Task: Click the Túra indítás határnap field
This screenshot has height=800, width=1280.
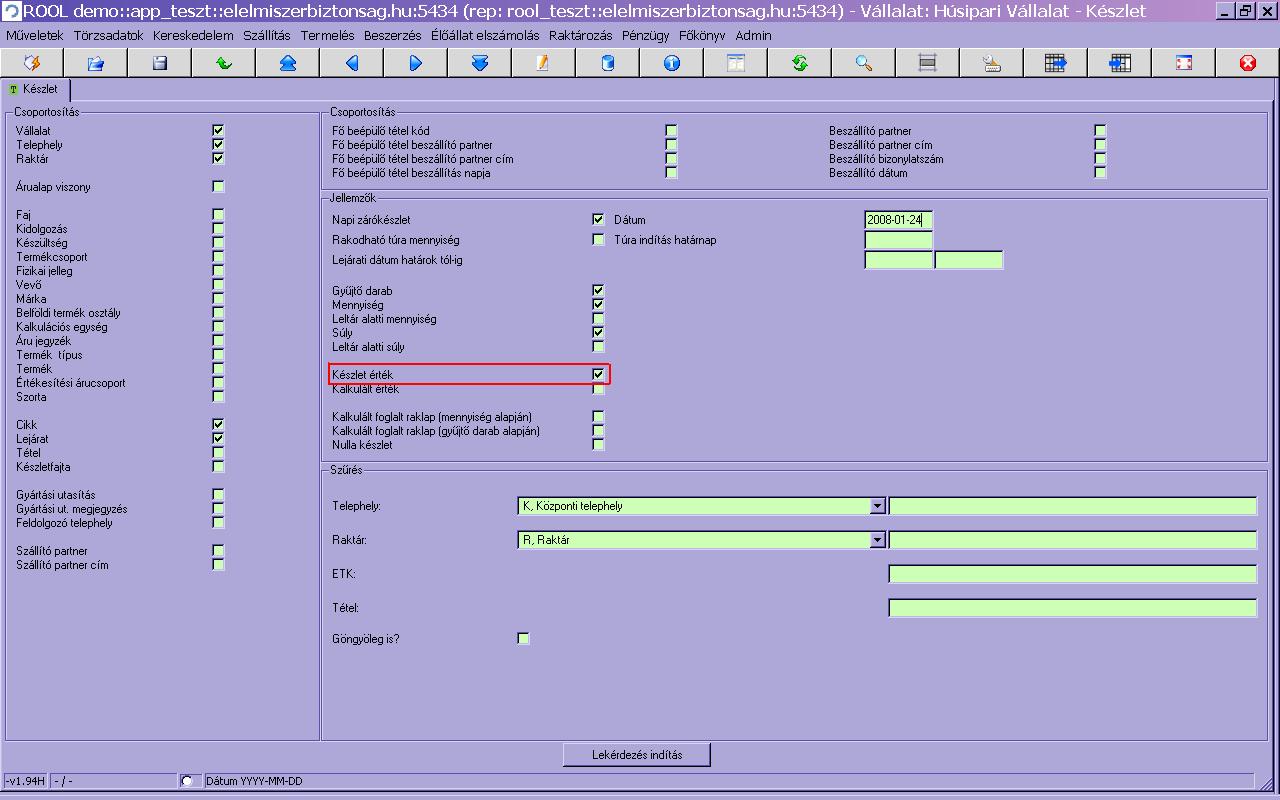Action: [x=898, y=240]
